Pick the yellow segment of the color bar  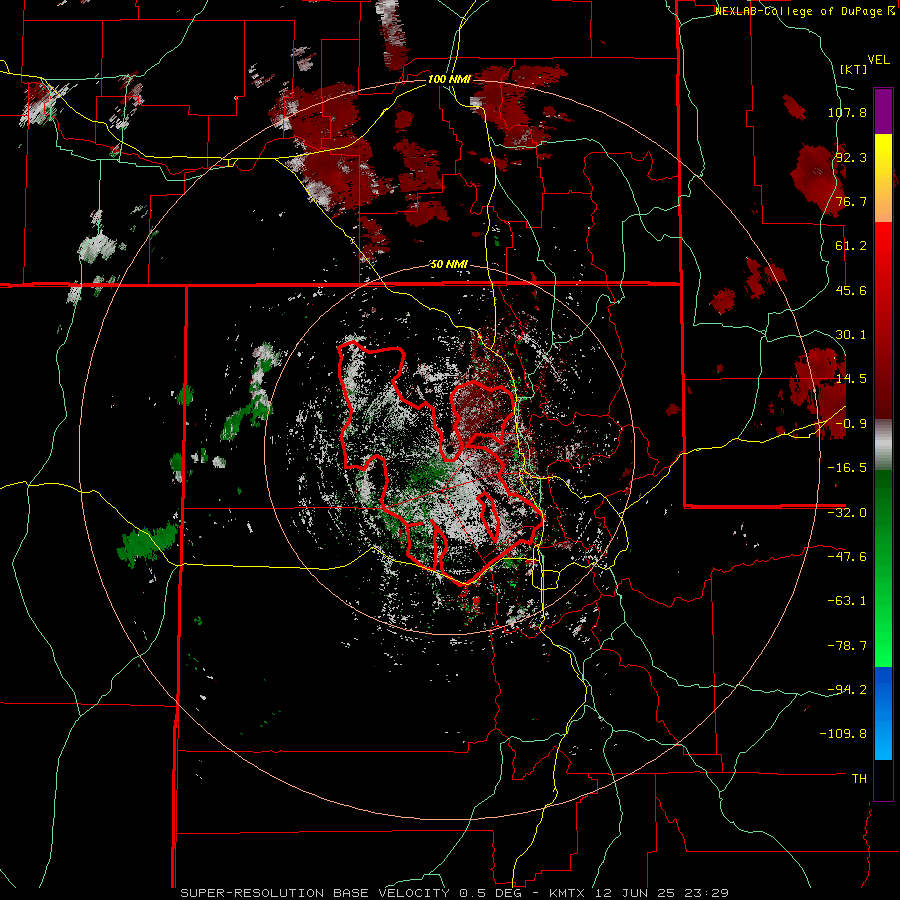pyautogui.click(x=883, y=178)
